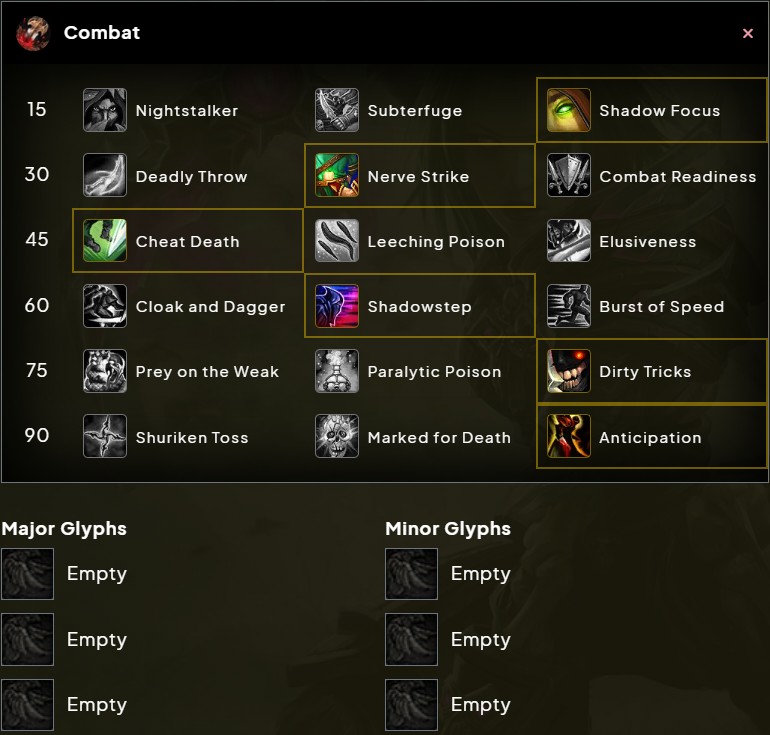The width and height of the screenshot is (770, 735).
Task: Close the Combat talents panel
Action: (748, 33)
